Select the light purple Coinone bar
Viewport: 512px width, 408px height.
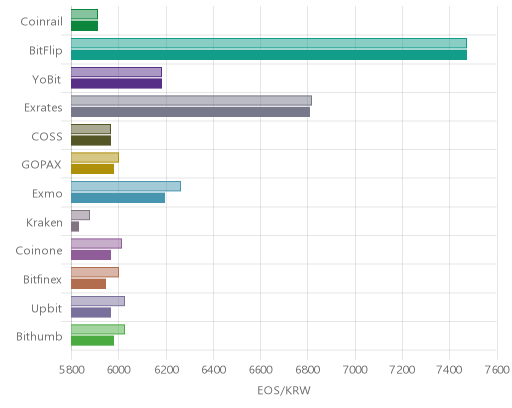(97, 244)
